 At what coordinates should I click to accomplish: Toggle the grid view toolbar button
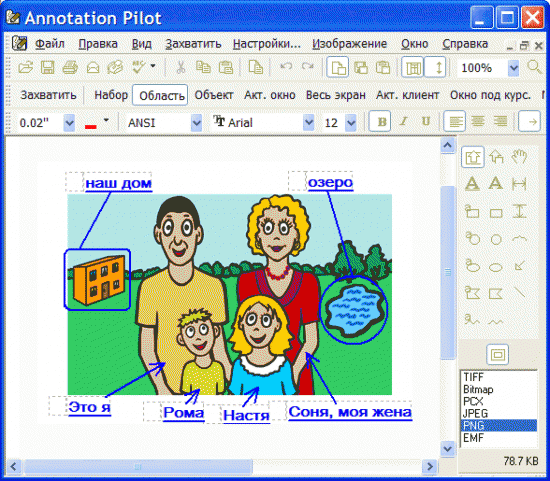[x=413, y=67]
